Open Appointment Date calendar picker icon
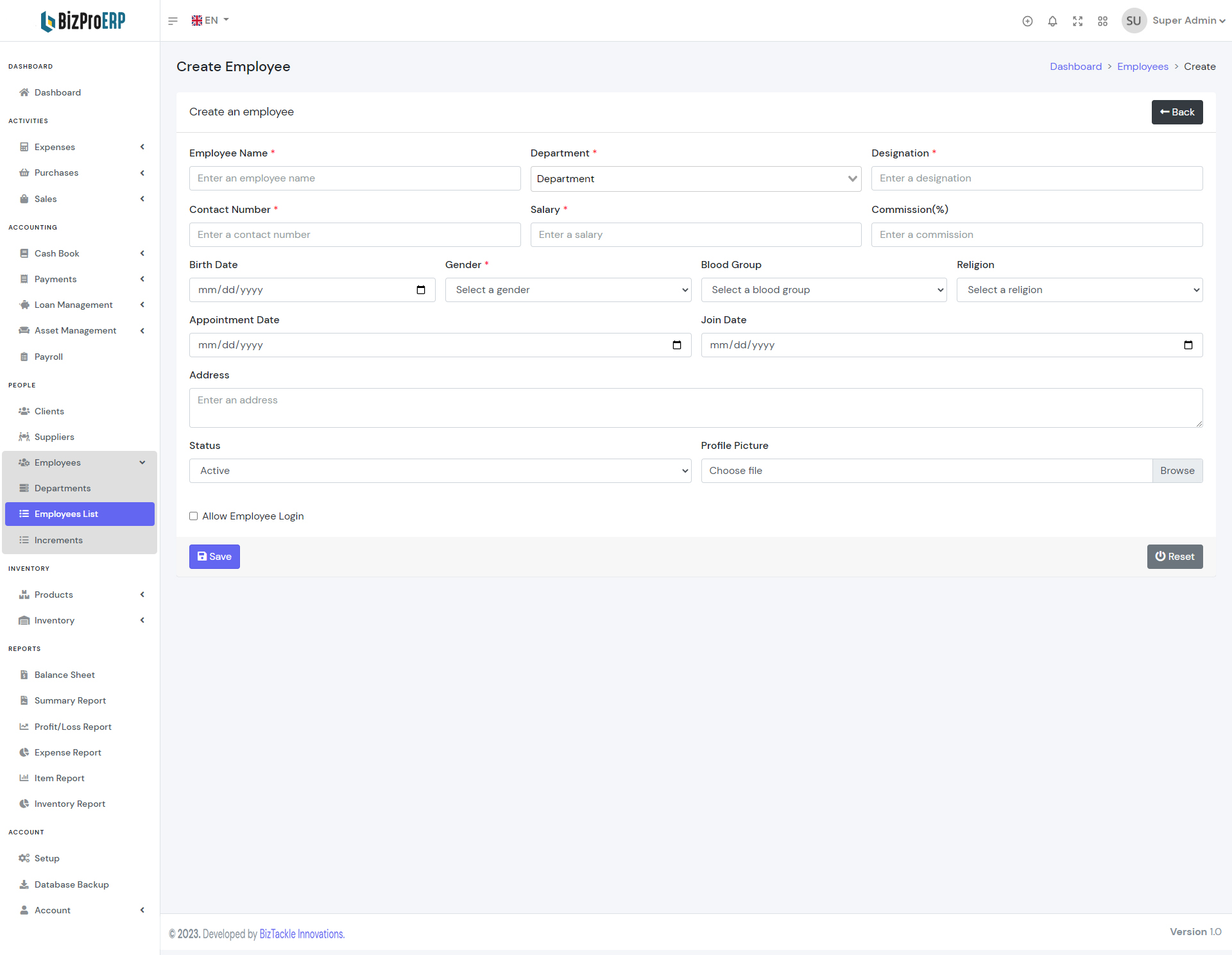Image resolution: width=1232 pixels, height=955 pixels. 676,345
